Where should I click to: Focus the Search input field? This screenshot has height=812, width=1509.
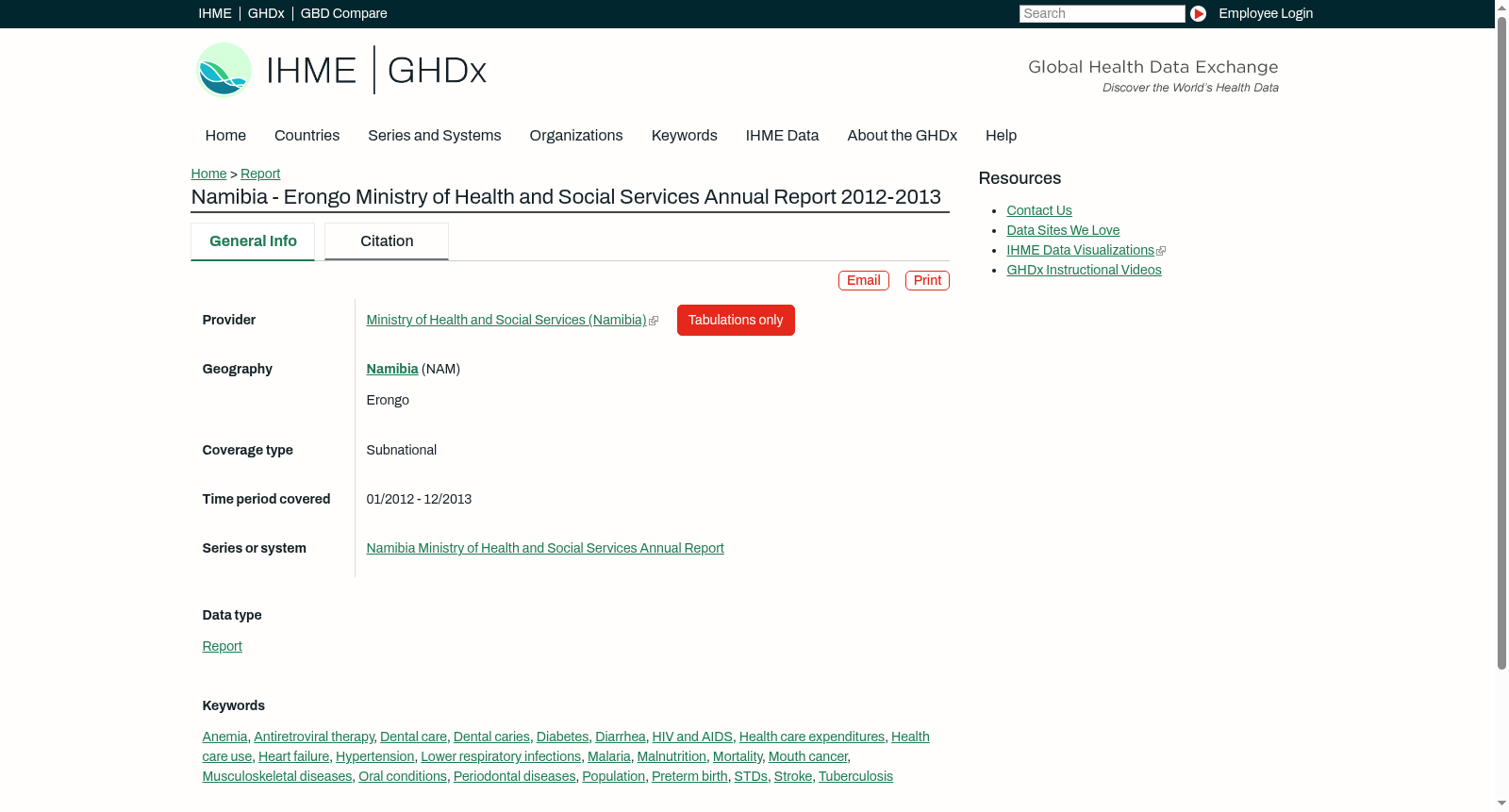tap(1102, 13)
